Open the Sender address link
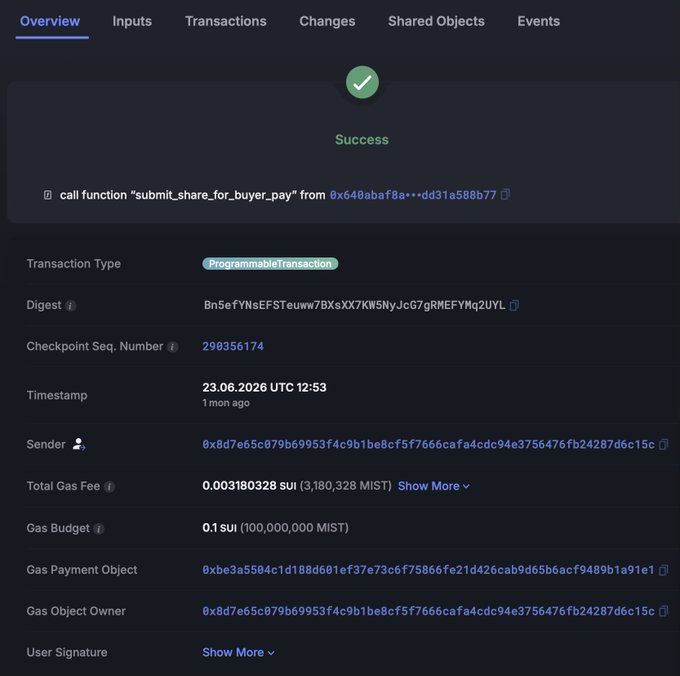The image size is (680, 676). 428,444
